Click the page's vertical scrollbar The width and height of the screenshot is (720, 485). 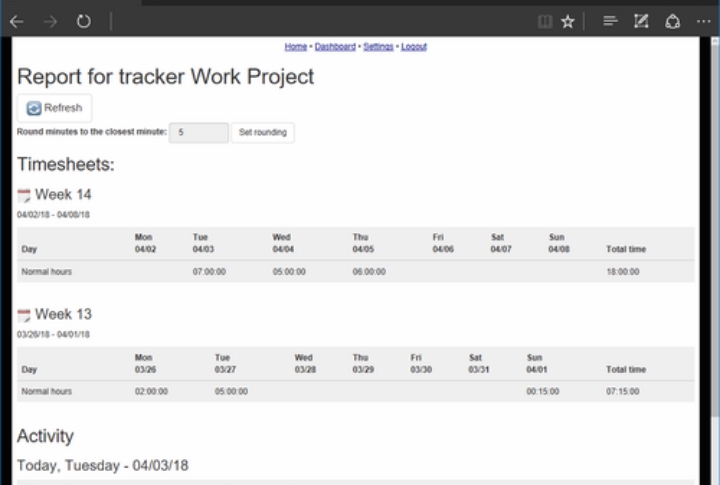pos(714,250)
